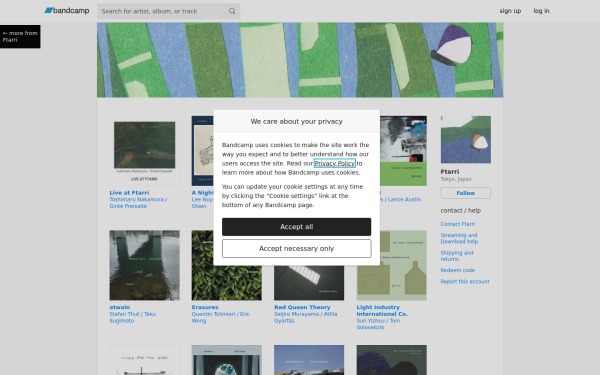Open the atwain album cover
Screen dimensions: 600x375
click(x=145, y=265)
